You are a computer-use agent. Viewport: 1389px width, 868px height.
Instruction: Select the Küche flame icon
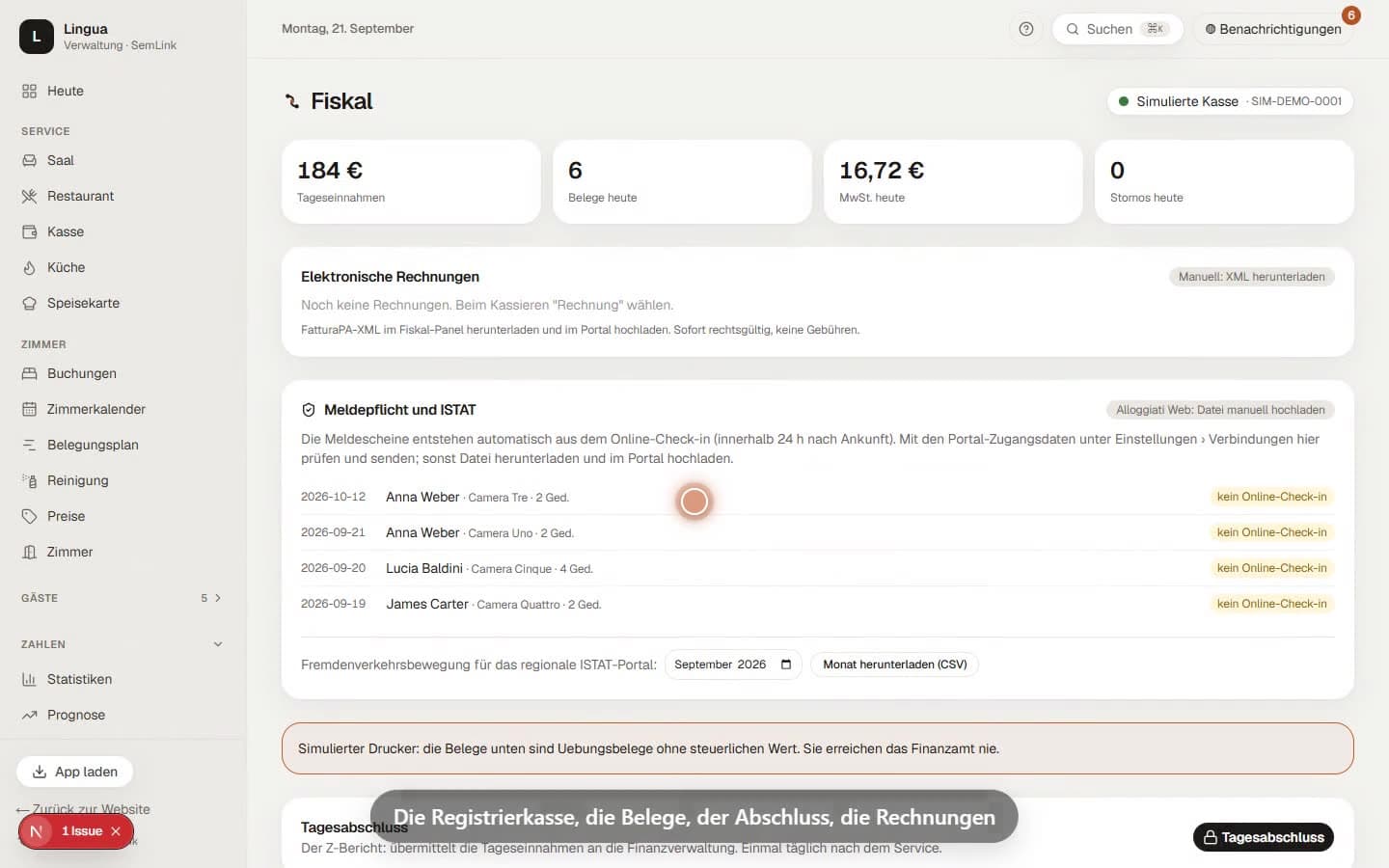(29, 267)
